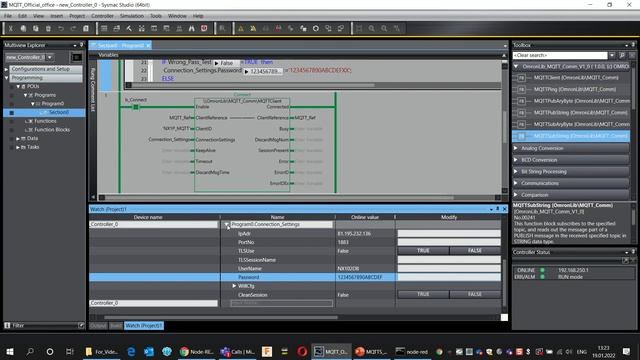The width and height of the screenshot is (640, 360).
Task: Switch to the Build tab
Action: tap(116, 326)
